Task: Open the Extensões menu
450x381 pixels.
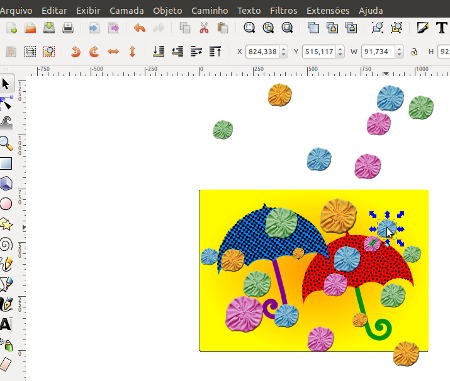Action: tap(328, 11)
